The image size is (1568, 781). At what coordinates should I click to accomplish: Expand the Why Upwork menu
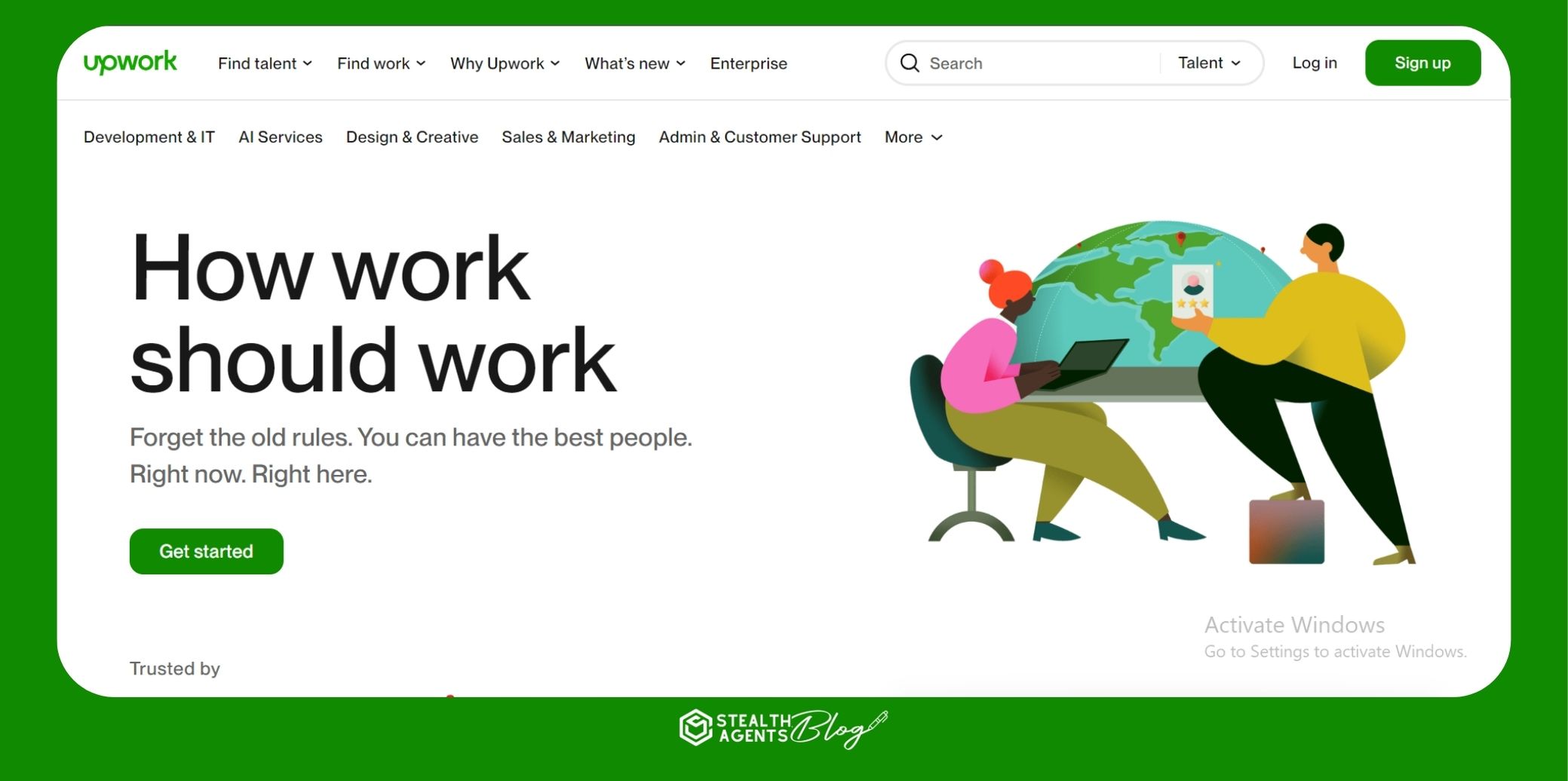click(x=505, y=63)
